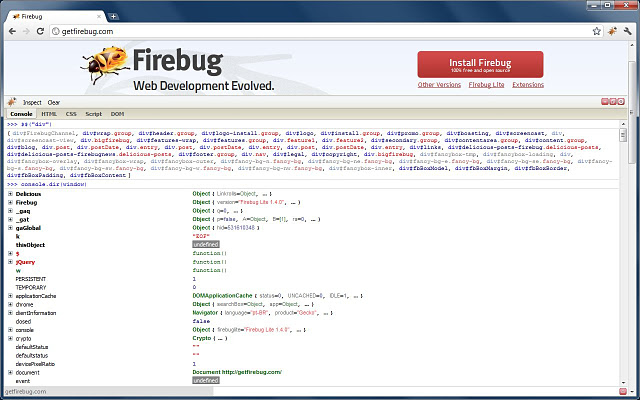Click the div#fbBoxContent element link
The height and width of the screenshot is (400, 640).
tap(98, 175)
